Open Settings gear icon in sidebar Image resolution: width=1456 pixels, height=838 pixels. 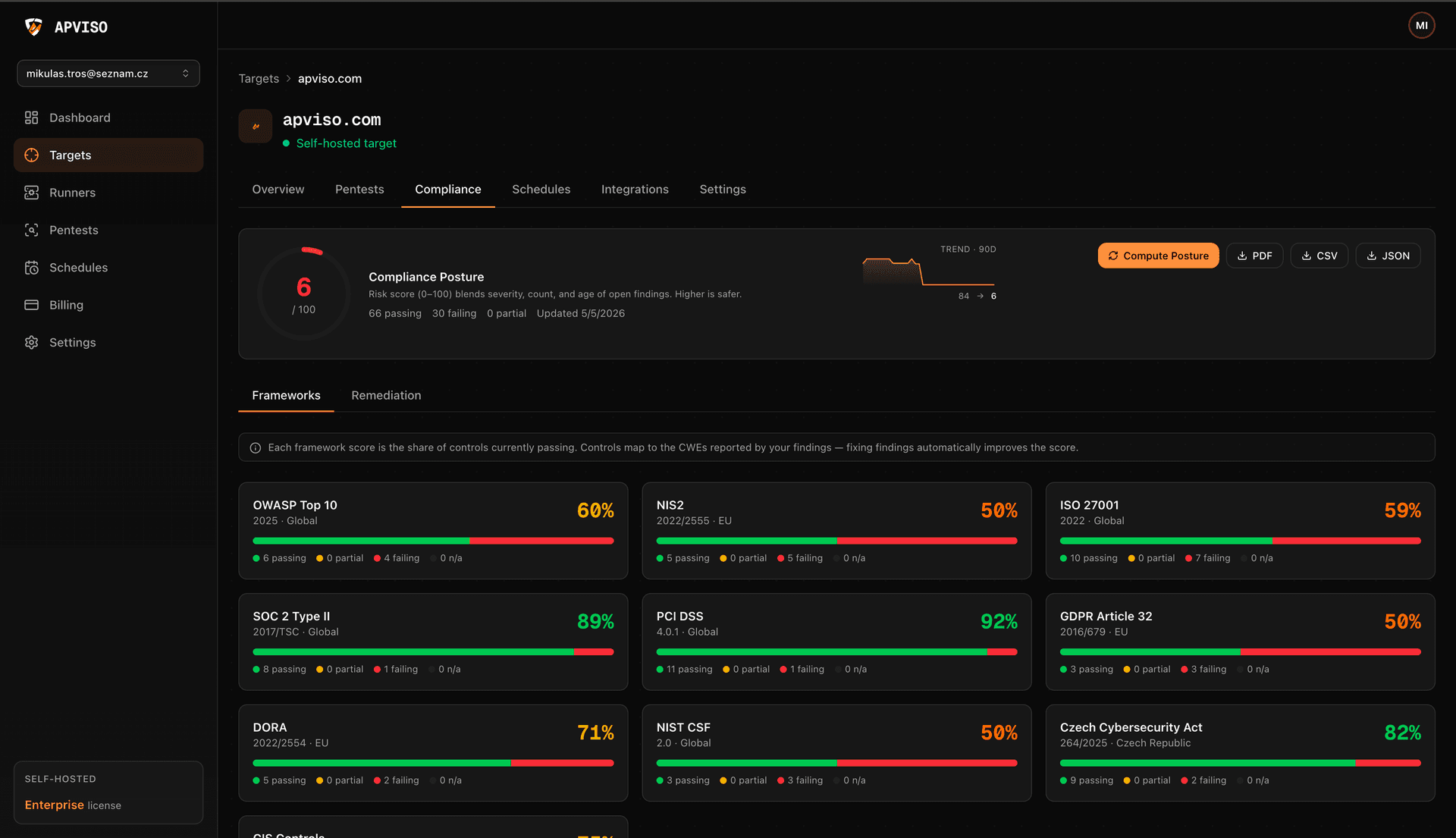coord(31,343)
